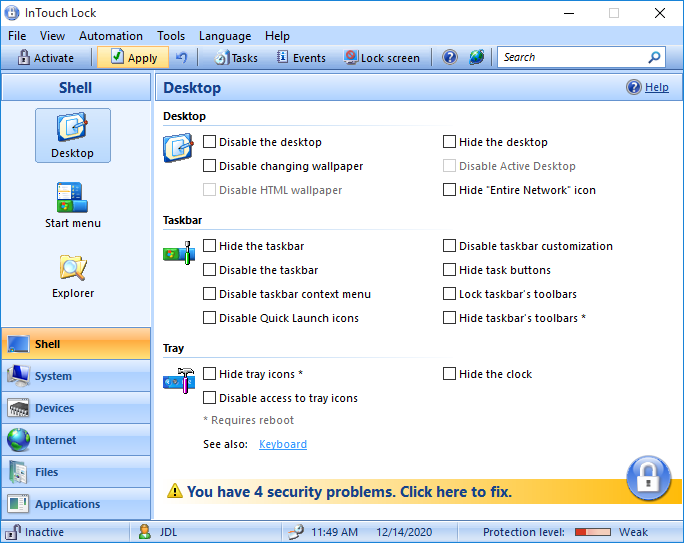Click the clock icon in status bar

point(296,532)
